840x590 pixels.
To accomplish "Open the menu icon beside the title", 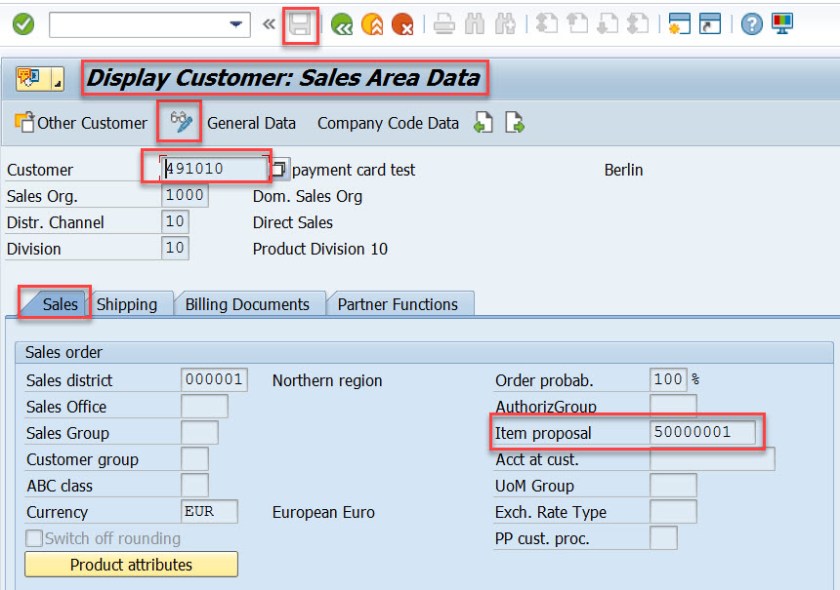I will (x=40, y=79).
